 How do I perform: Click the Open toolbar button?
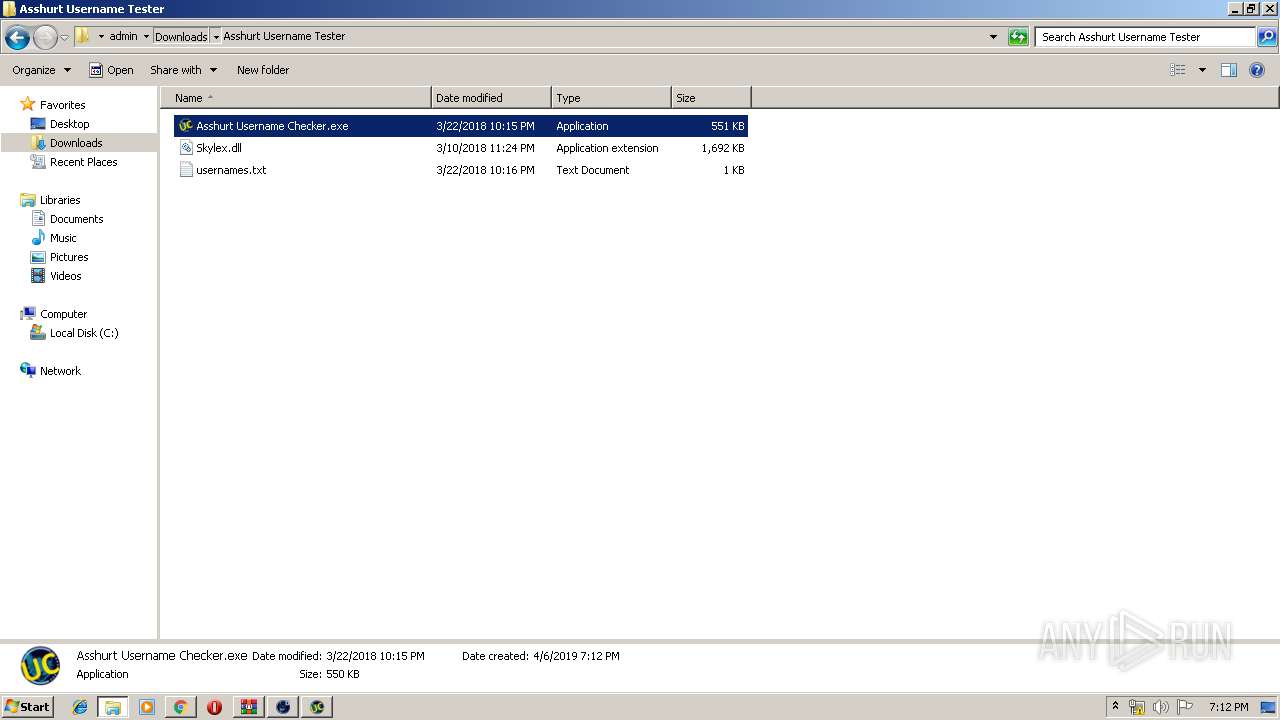coord(111,70)
